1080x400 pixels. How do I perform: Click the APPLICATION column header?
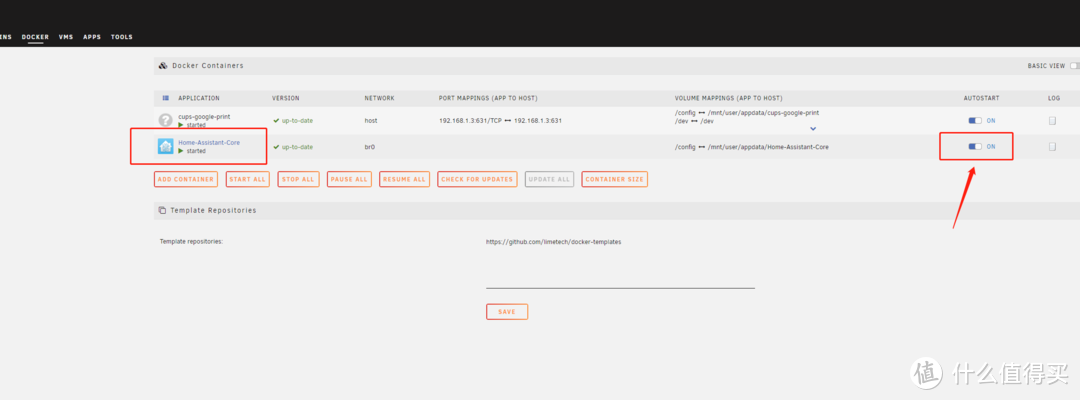click(199, 98)
